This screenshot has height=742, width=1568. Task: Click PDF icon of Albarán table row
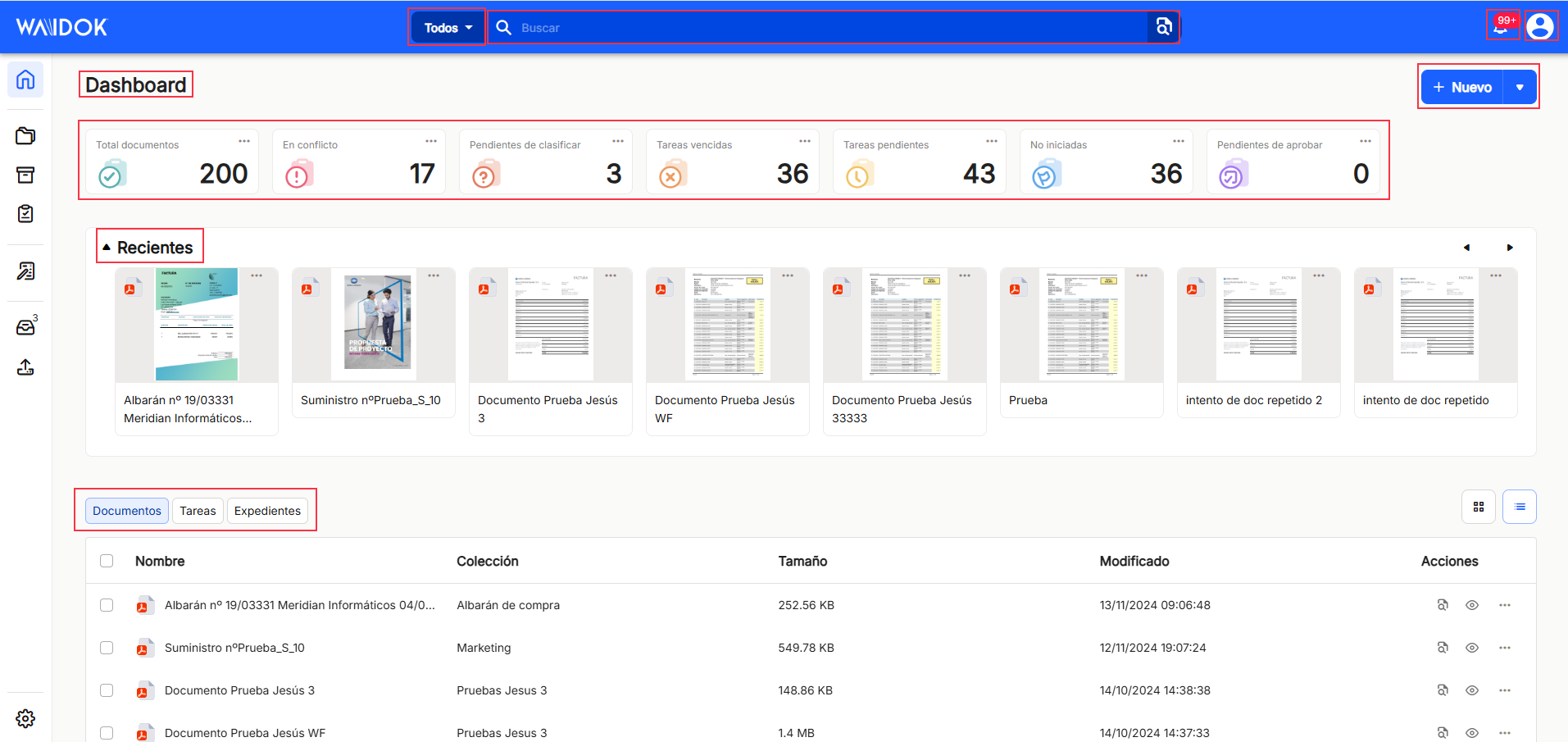point(144,605)
